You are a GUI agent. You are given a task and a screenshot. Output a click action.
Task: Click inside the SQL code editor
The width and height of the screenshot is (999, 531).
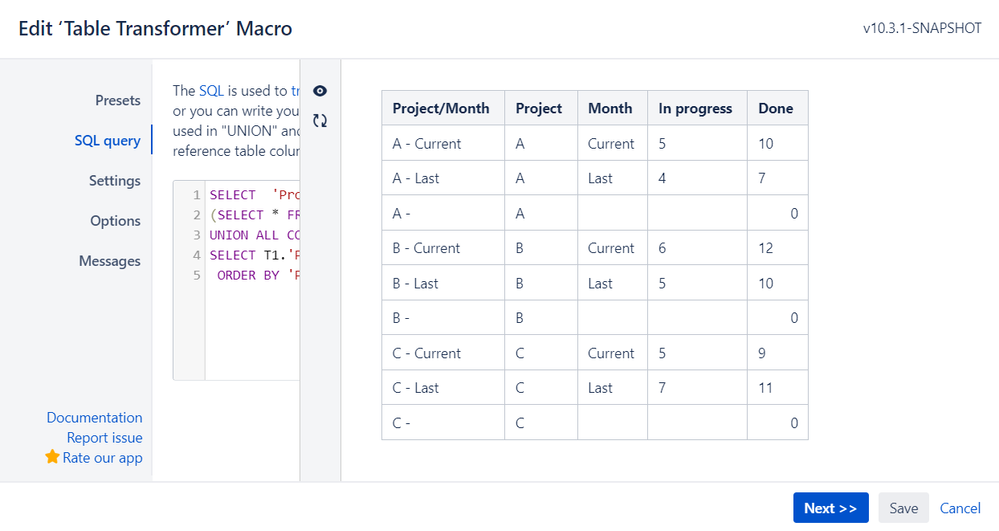(x=254, y=320)
